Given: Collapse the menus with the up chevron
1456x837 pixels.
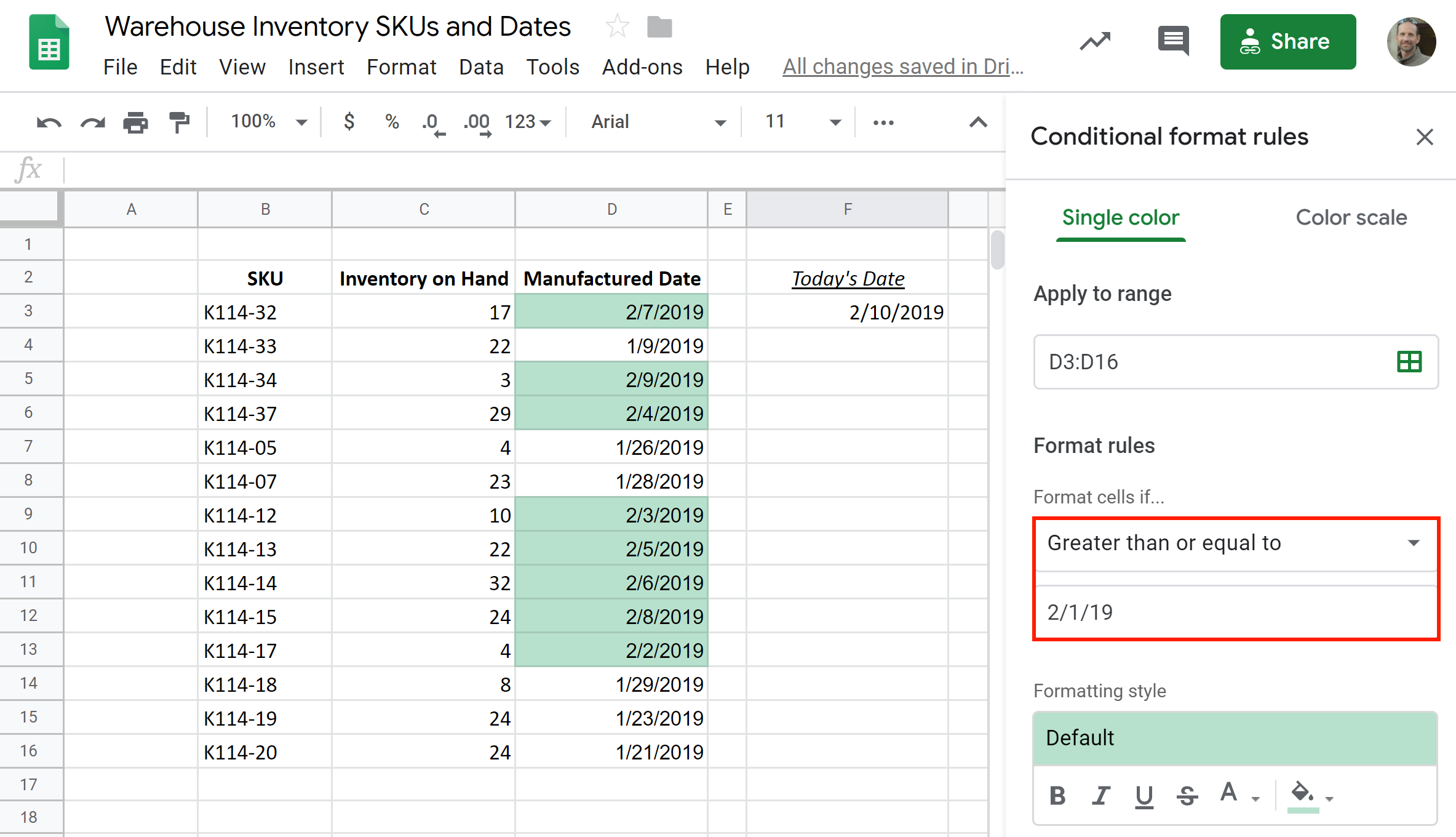Looking at the screenshot, I should pos(978,122).
